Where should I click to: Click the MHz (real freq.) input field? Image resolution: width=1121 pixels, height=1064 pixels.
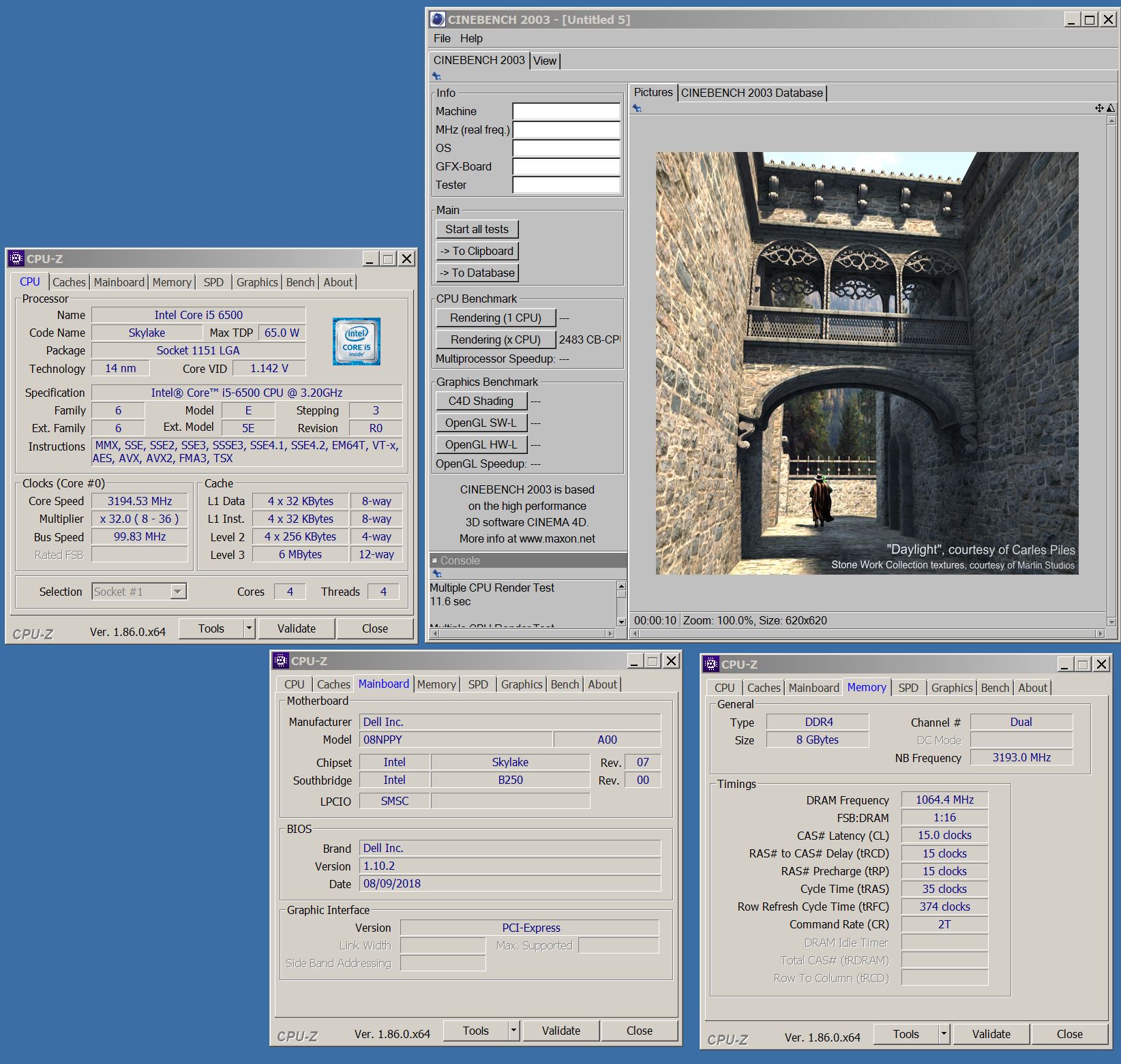566,130
